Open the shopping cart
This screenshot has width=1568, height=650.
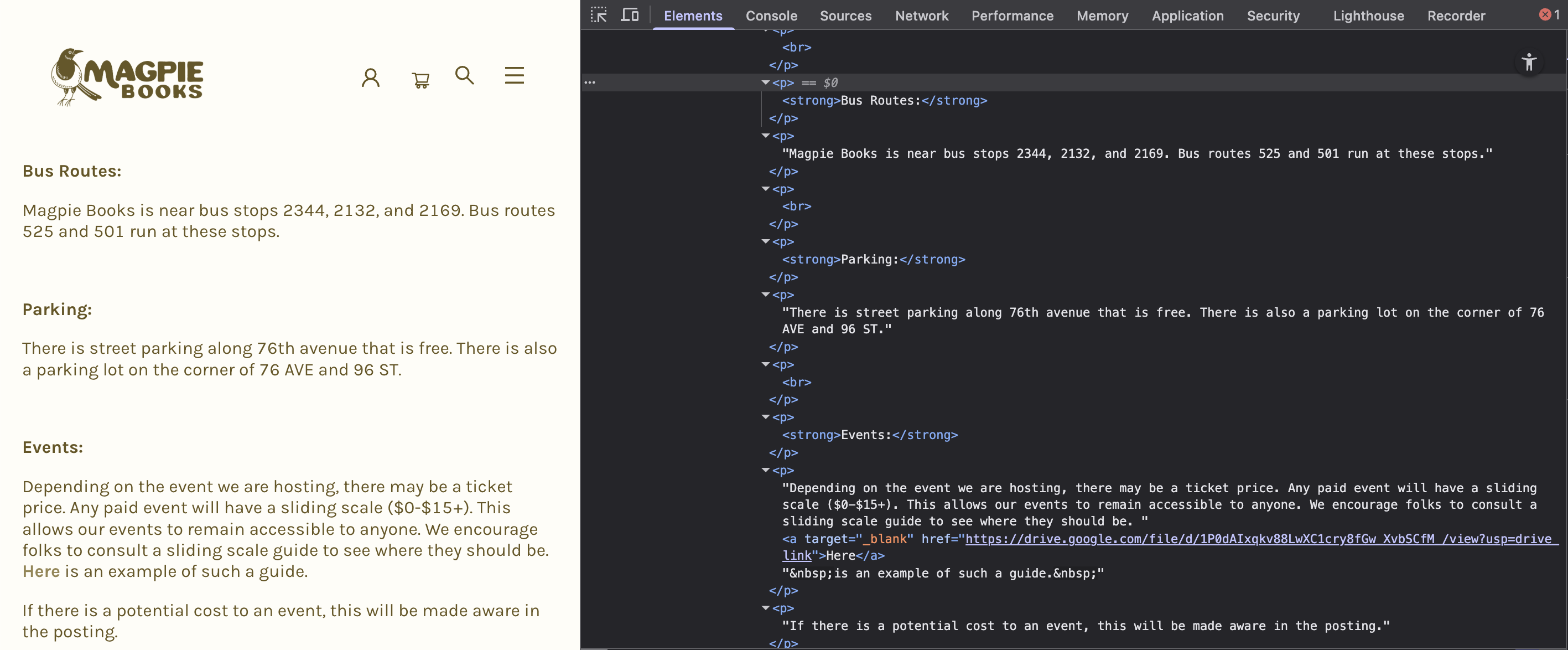click(x=419, y=78)
